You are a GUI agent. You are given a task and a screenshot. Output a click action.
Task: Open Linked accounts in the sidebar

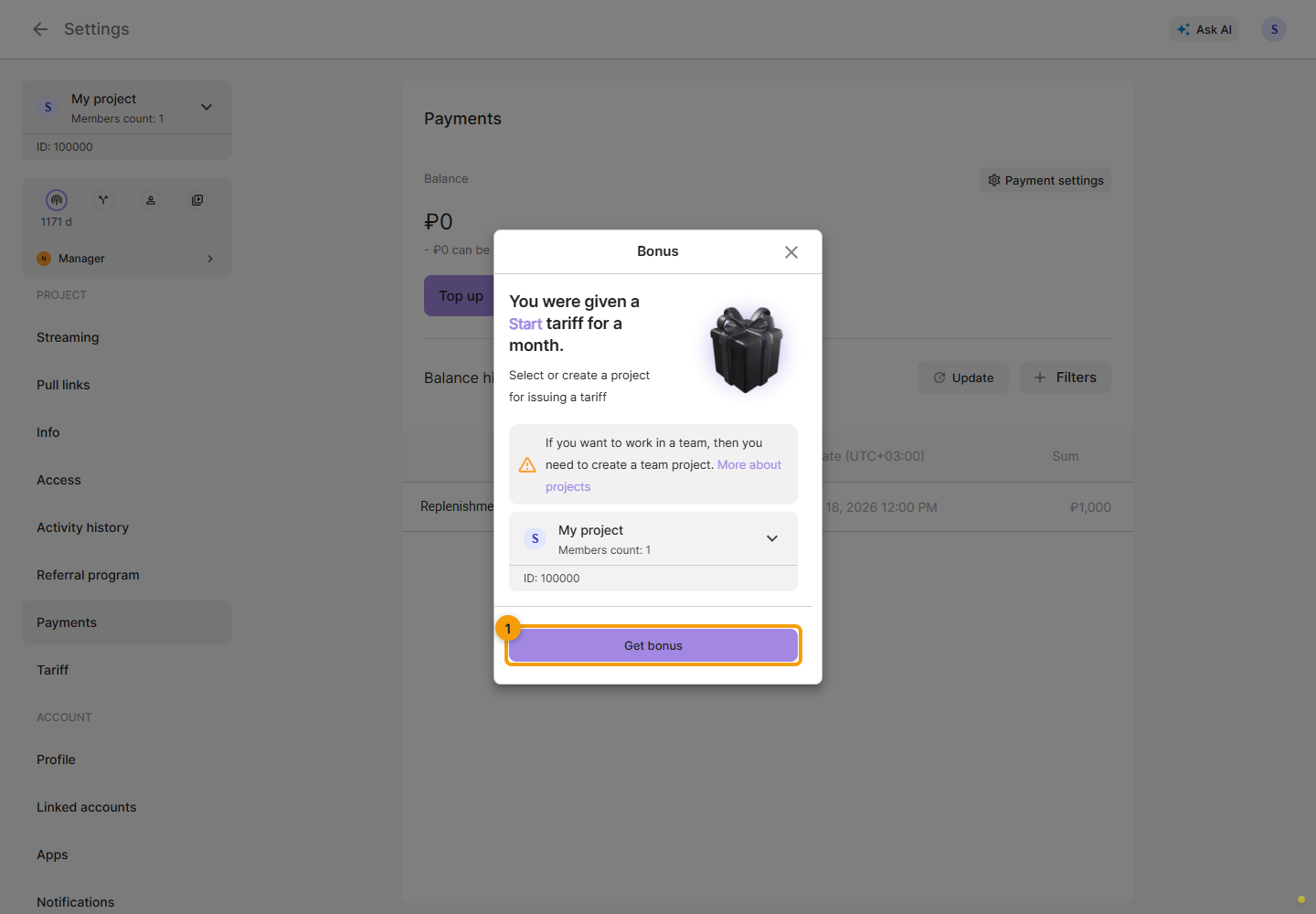coord(127,807)
